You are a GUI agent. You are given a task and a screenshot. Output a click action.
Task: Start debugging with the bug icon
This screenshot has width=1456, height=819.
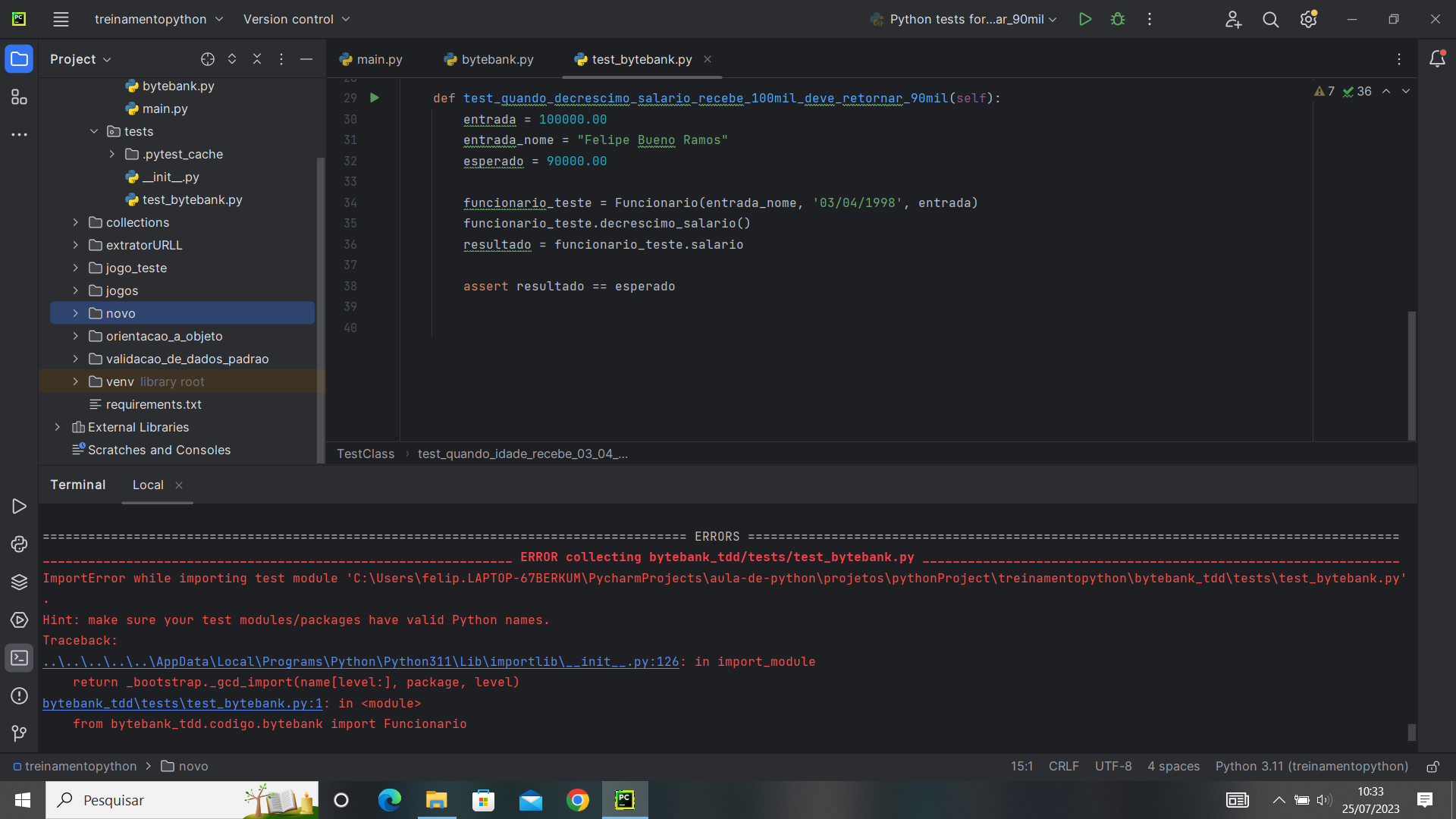pos(1118,20)
